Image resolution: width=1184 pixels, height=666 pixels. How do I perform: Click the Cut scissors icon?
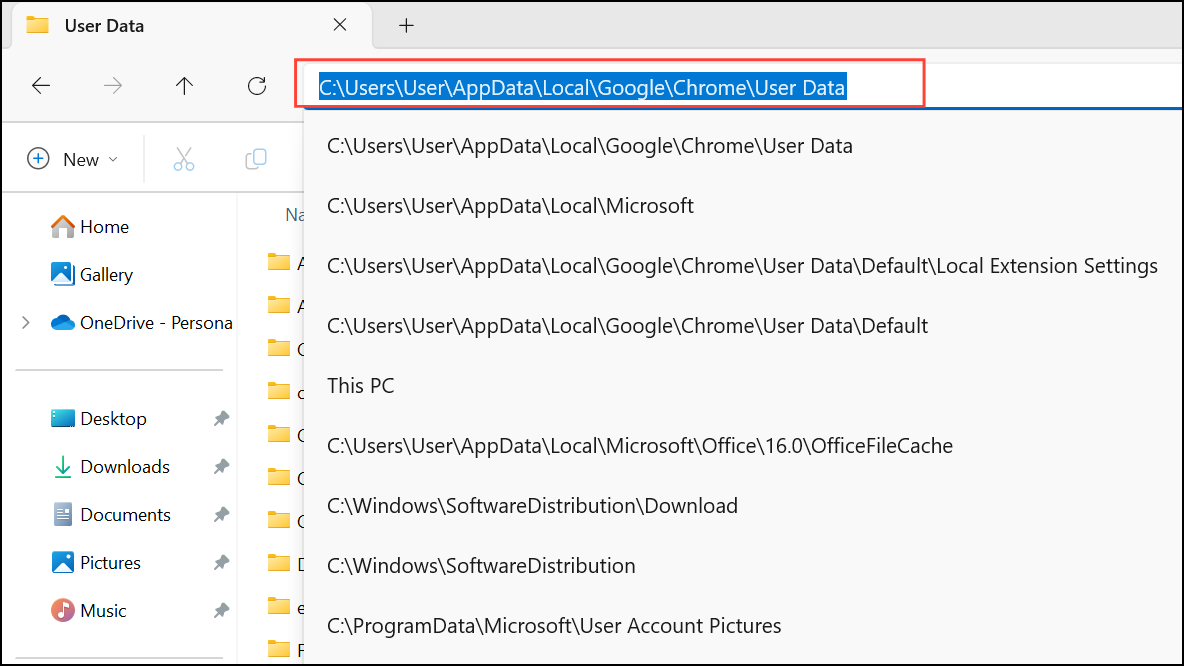pyautogui.click(x=183, y=159)
